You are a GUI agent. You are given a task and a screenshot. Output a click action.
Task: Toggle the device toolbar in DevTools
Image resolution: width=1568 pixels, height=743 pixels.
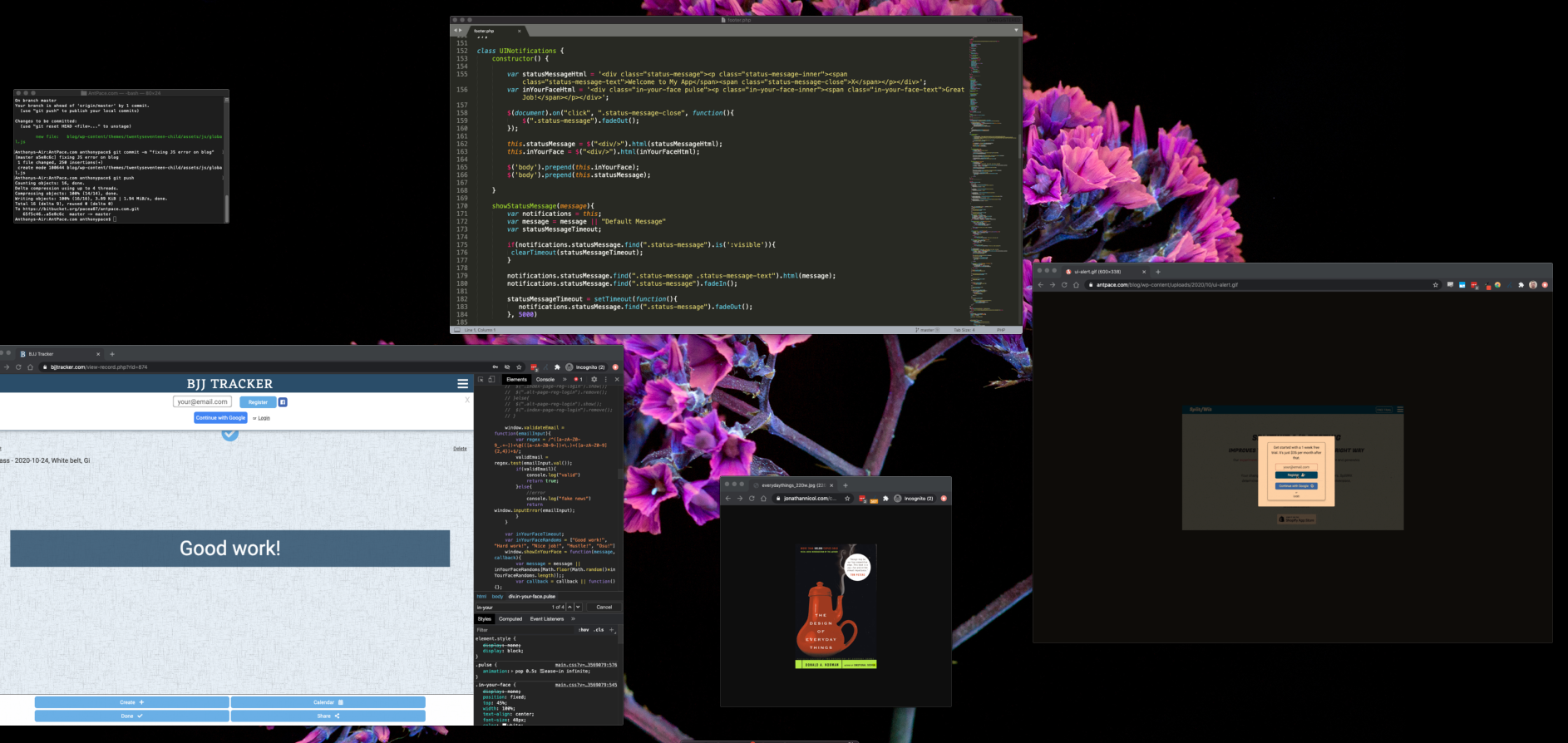pos(491,379)
